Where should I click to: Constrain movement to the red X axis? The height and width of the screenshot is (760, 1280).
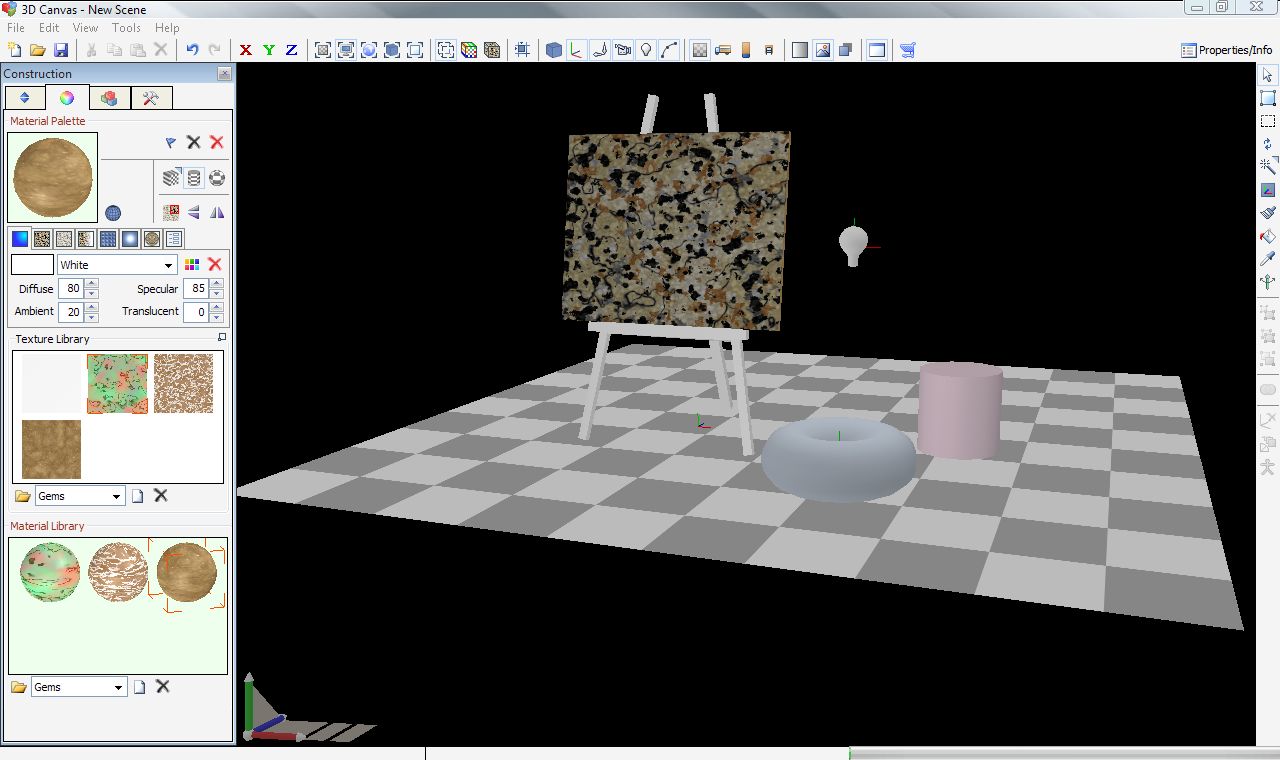tap(246, 50)
